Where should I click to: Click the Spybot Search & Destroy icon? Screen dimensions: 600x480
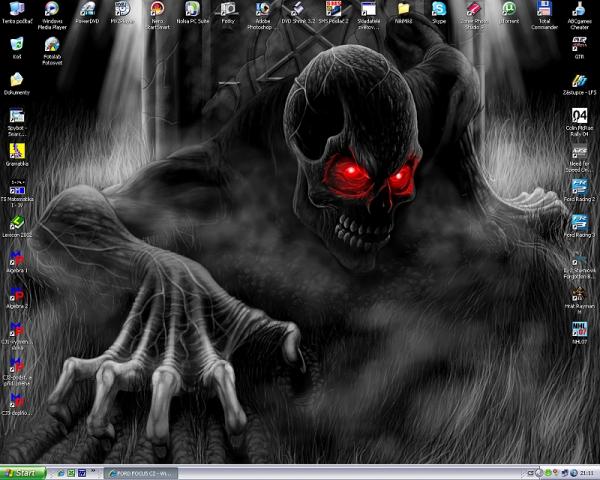(17, 116)
